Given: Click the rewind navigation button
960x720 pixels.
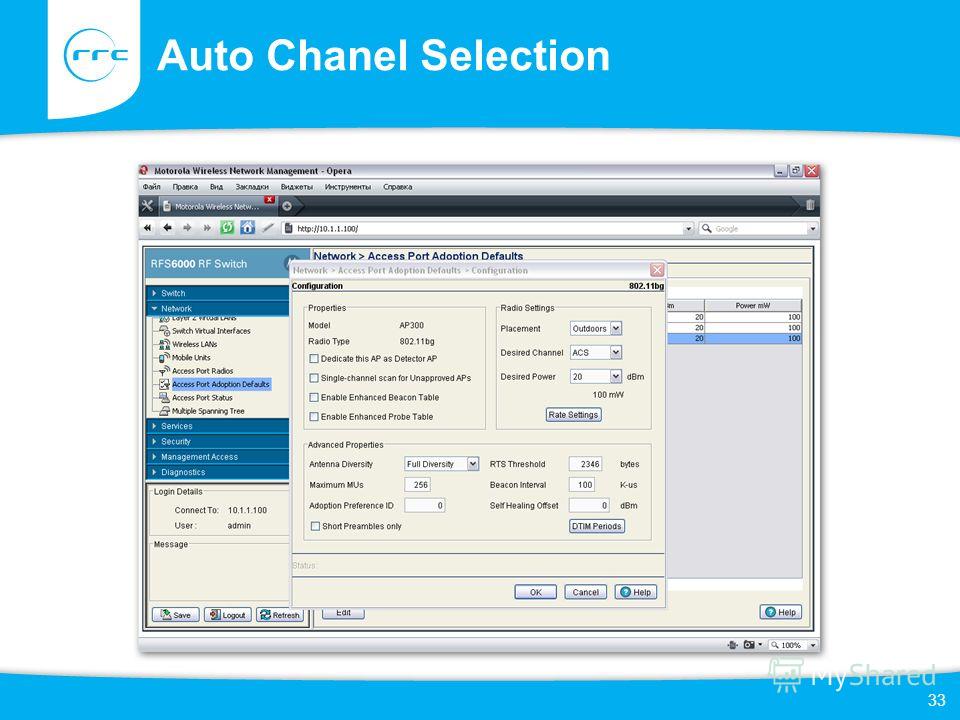Looking at the screenshot, I should click(x=148, y=228).
